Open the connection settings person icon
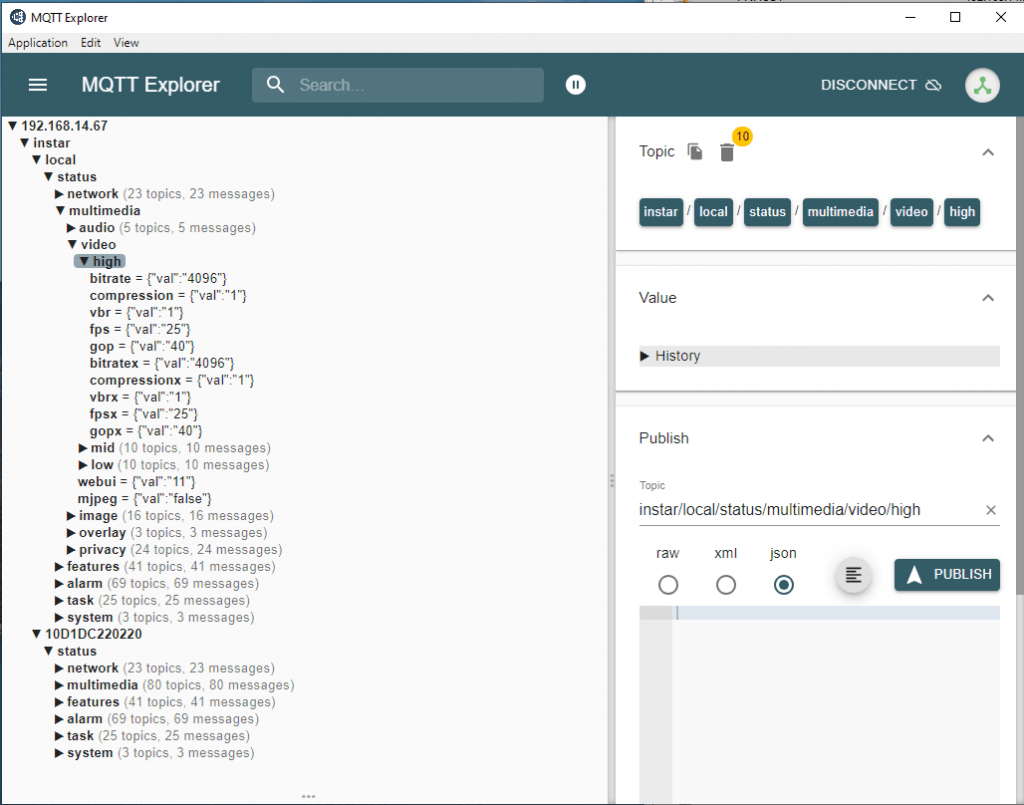 [982, 85]
